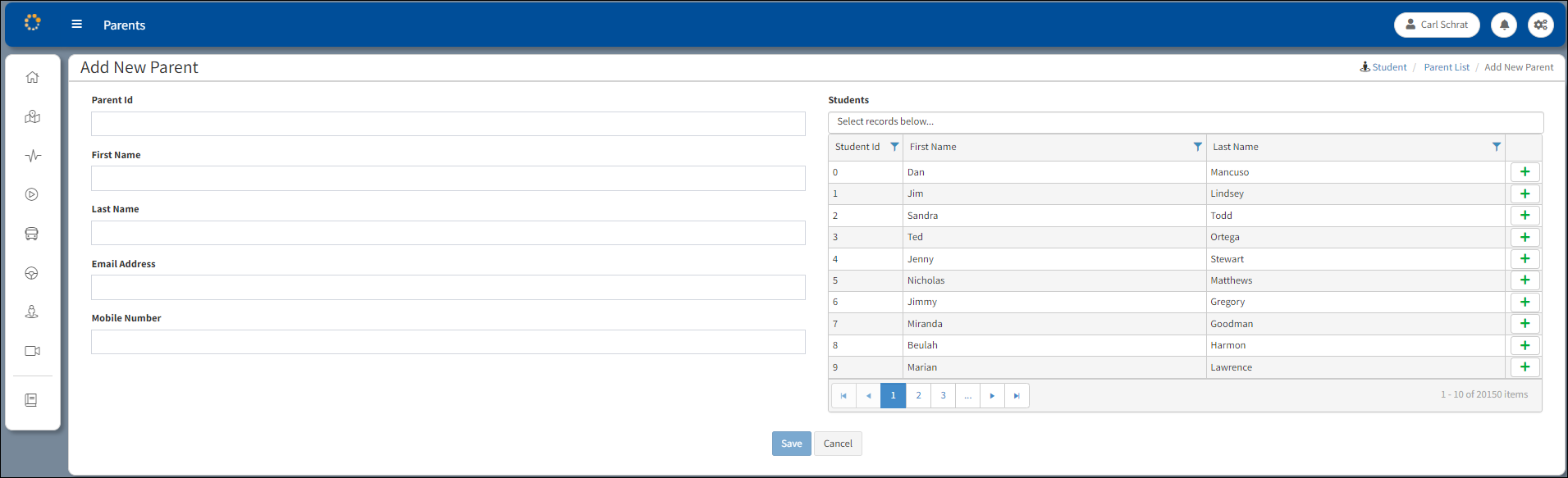This screenshot has width=1568, height=478.
Task: Click the Nicholas first name cell
Action: [1054, 280]
